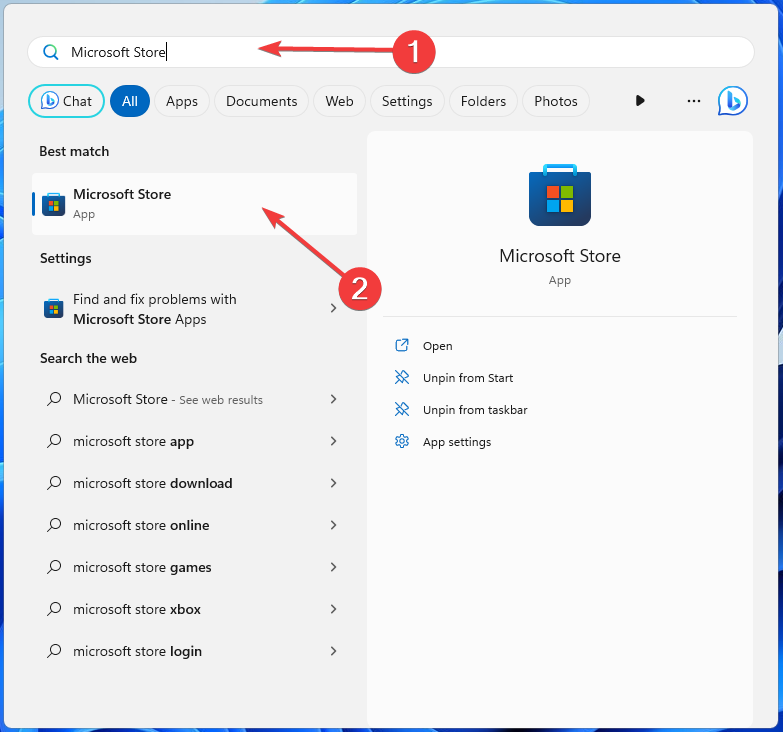Click the Open external-link icon

pos(402,346)
